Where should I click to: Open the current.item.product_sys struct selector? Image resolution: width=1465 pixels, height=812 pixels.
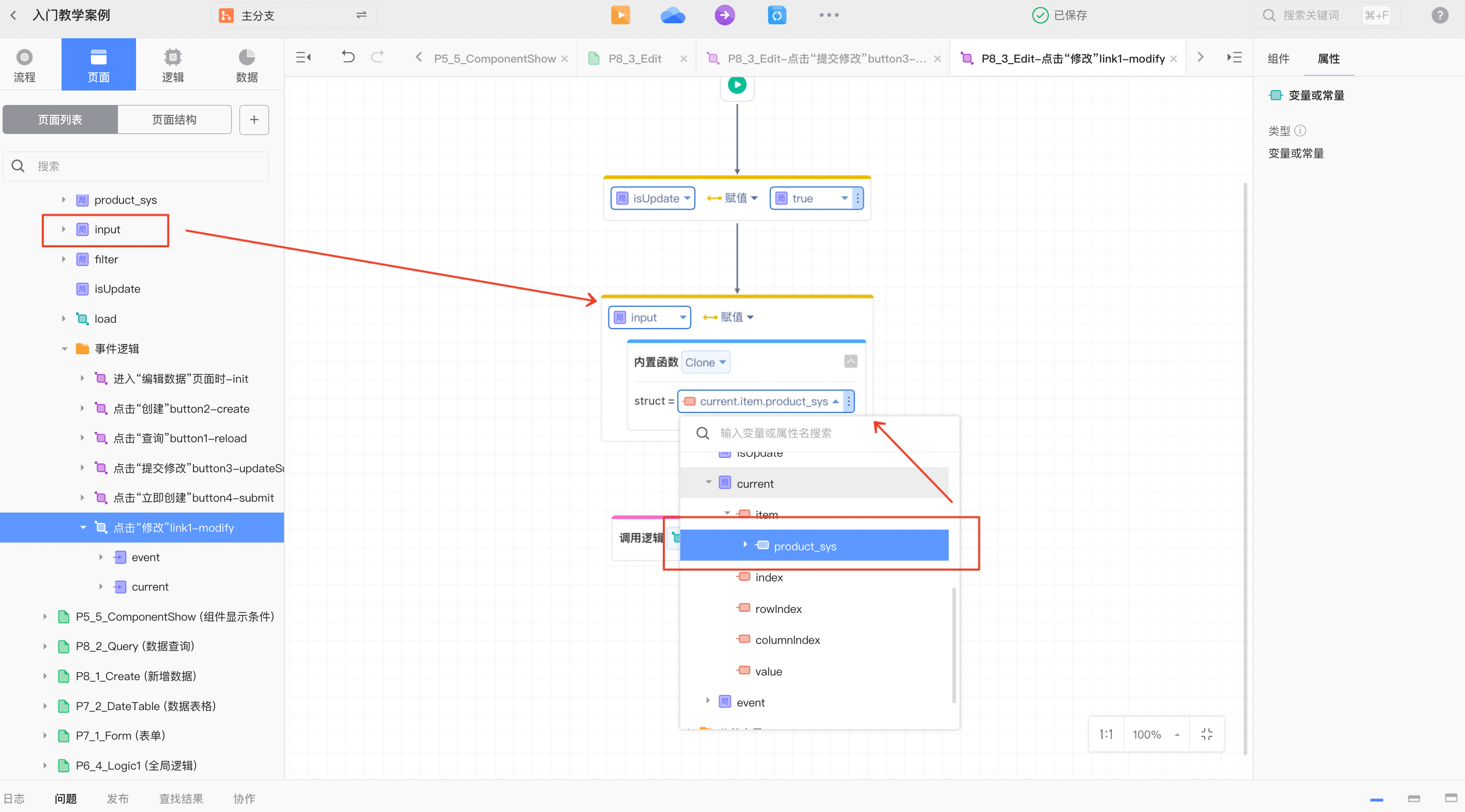pos(761,401)
